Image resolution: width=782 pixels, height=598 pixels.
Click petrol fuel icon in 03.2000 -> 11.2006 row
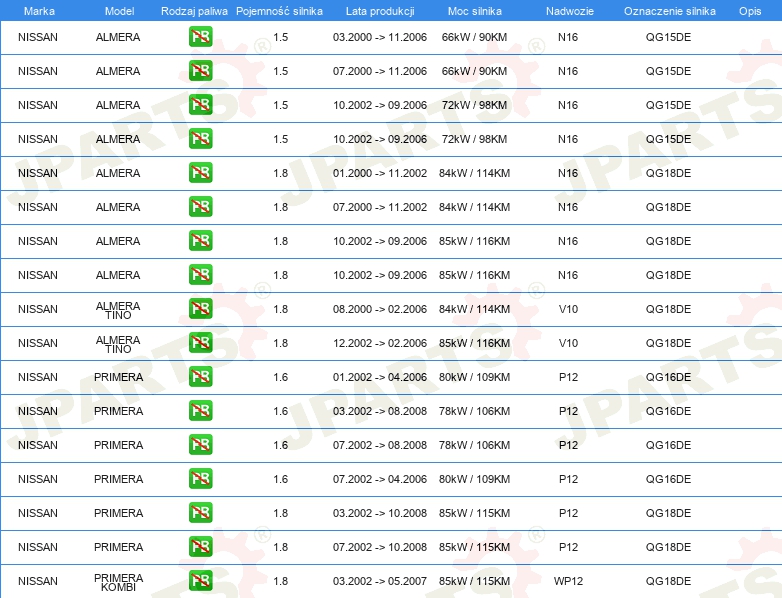200,37
